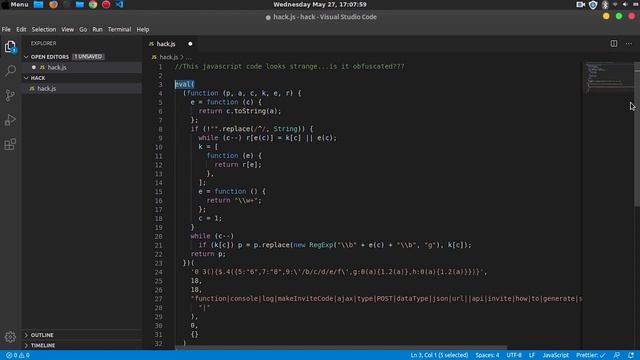Open the Run and Debug view
This screenshot has width=640, height=360.
[x=10, y=120]
